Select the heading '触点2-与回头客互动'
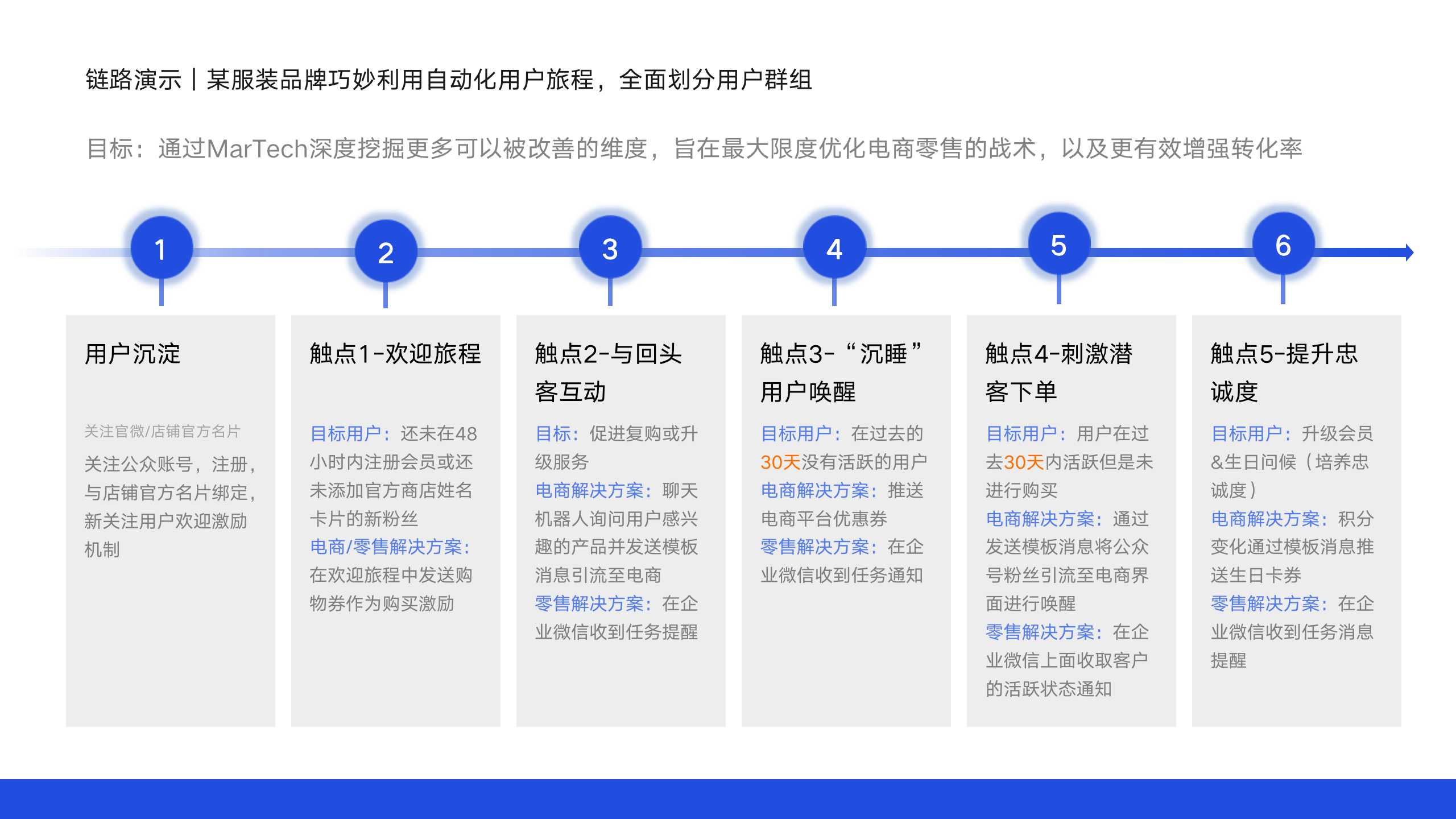The image size is (1456, 819). click(x=609, y=373)
